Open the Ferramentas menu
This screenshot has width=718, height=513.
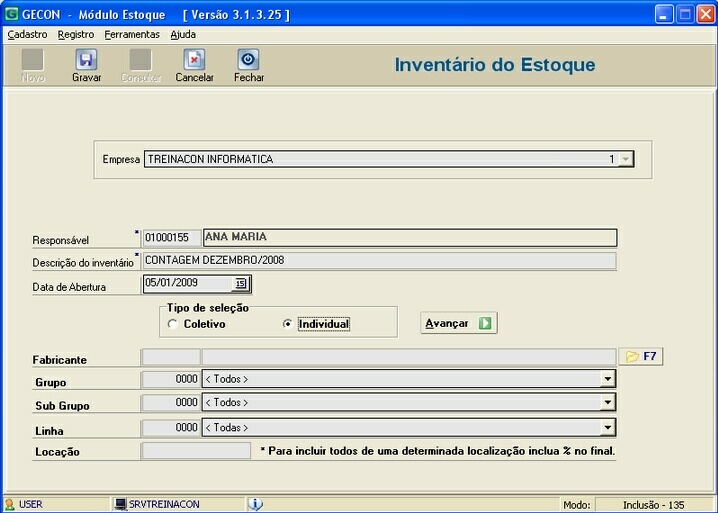coord(132,35)
